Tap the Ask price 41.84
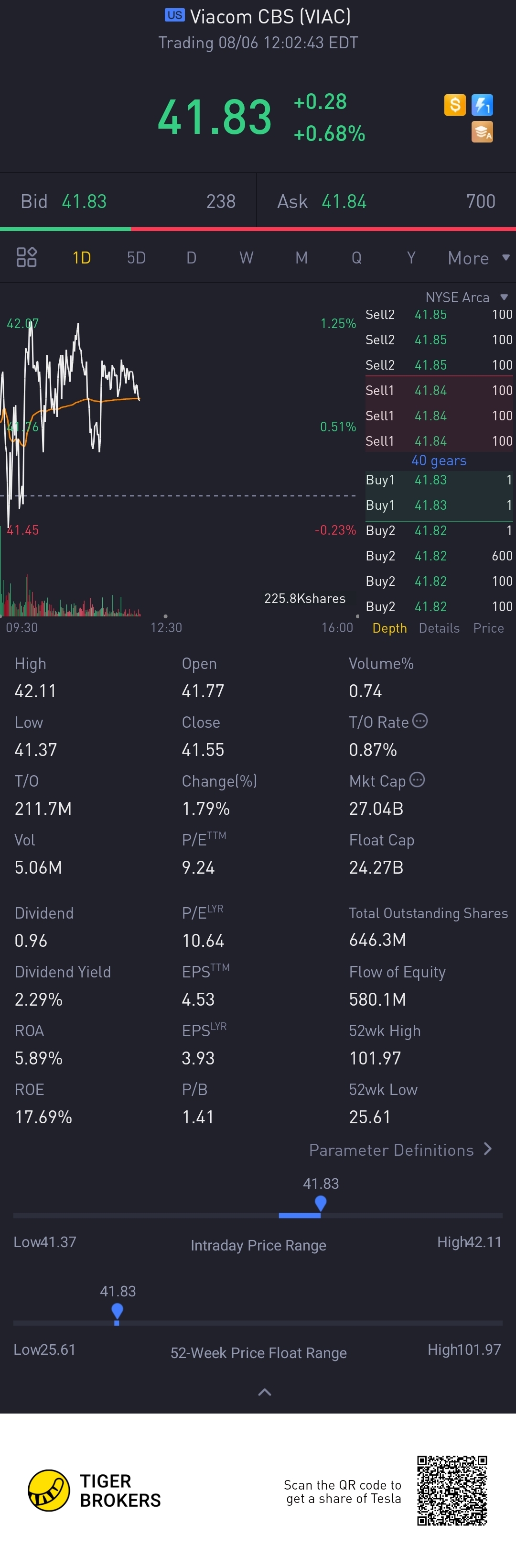This screenshot has height=1568, width=516. point(344,201)
